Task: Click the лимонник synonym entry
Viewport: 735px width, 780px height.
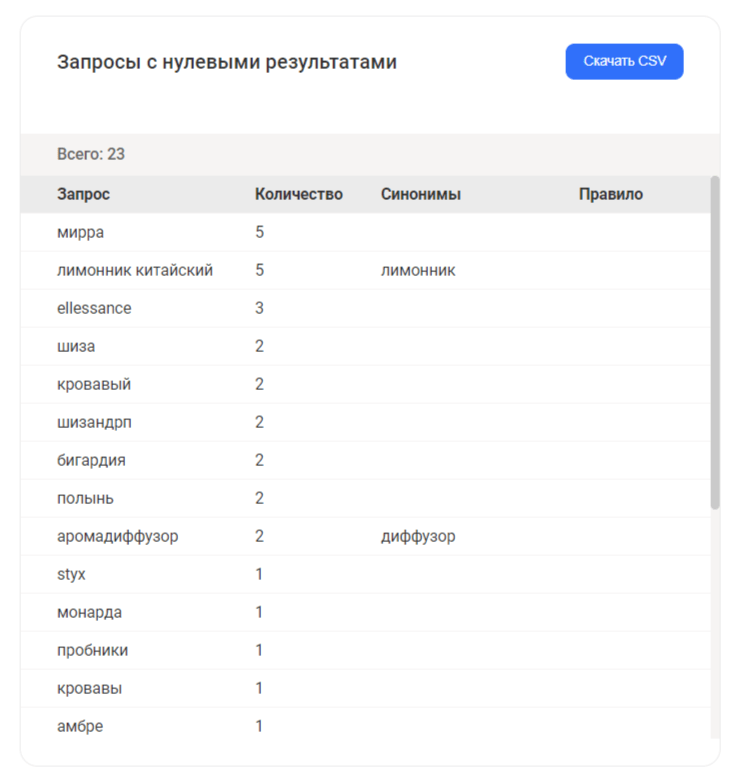Action: [x=418, y=270]
